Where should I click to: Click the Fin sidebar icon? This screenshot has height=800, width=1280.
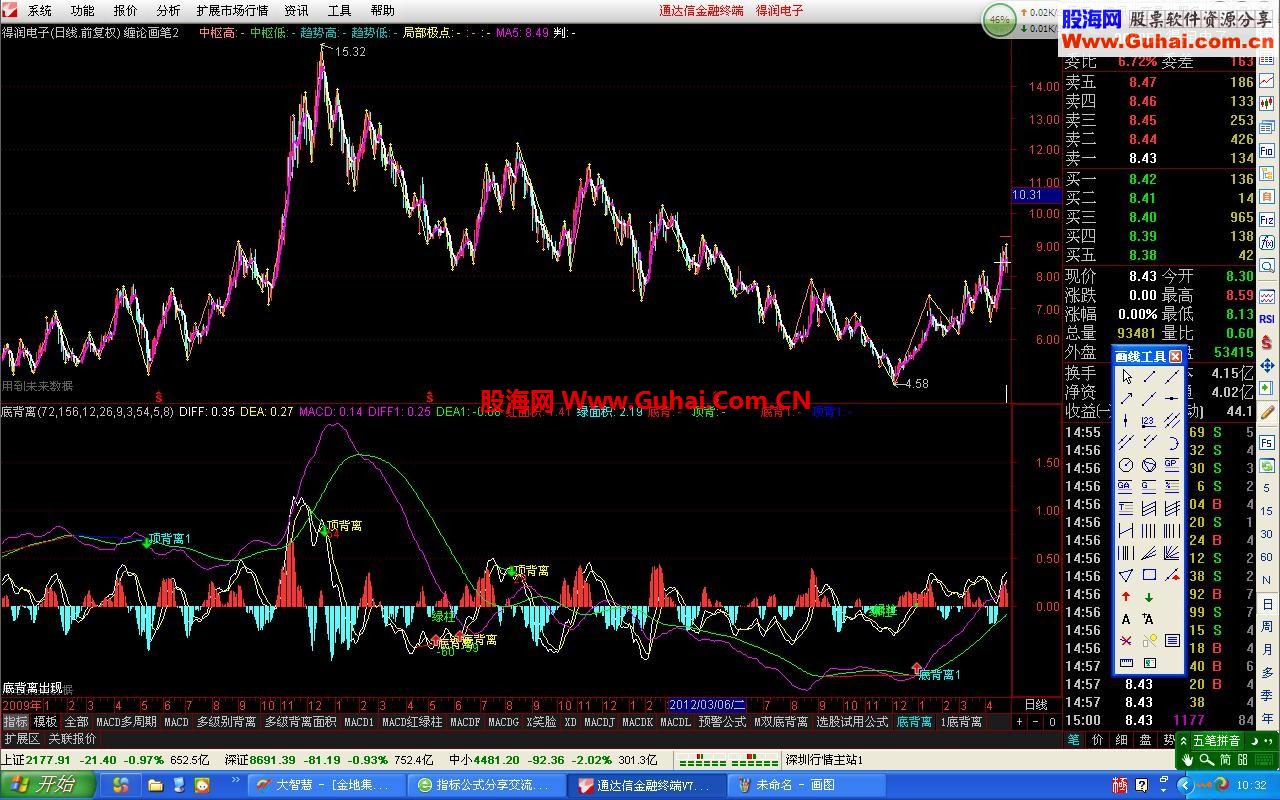tap(1267, 151)
